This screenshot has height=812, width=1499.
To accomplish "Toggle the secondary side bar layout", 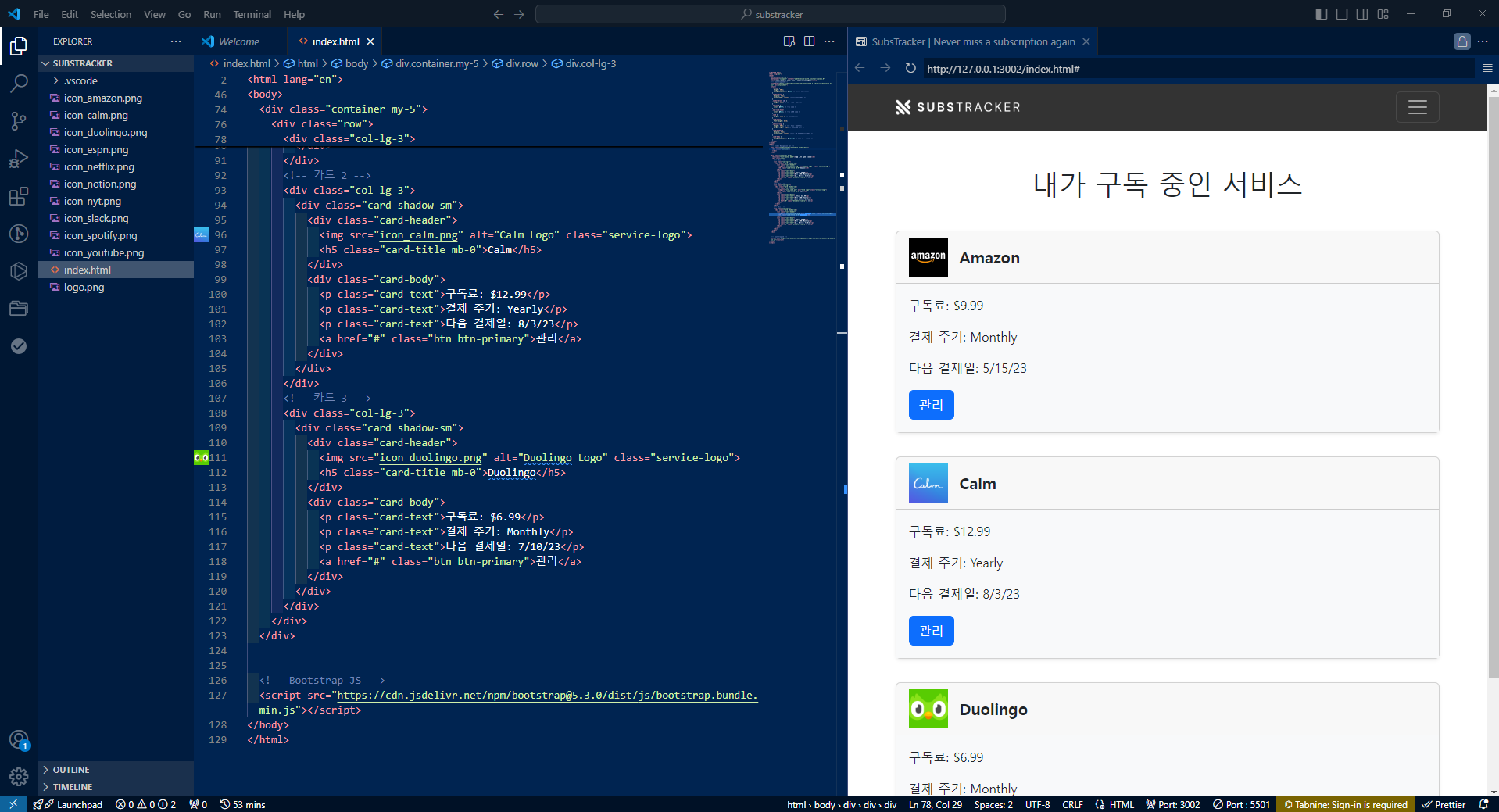I will (1362, 14).
